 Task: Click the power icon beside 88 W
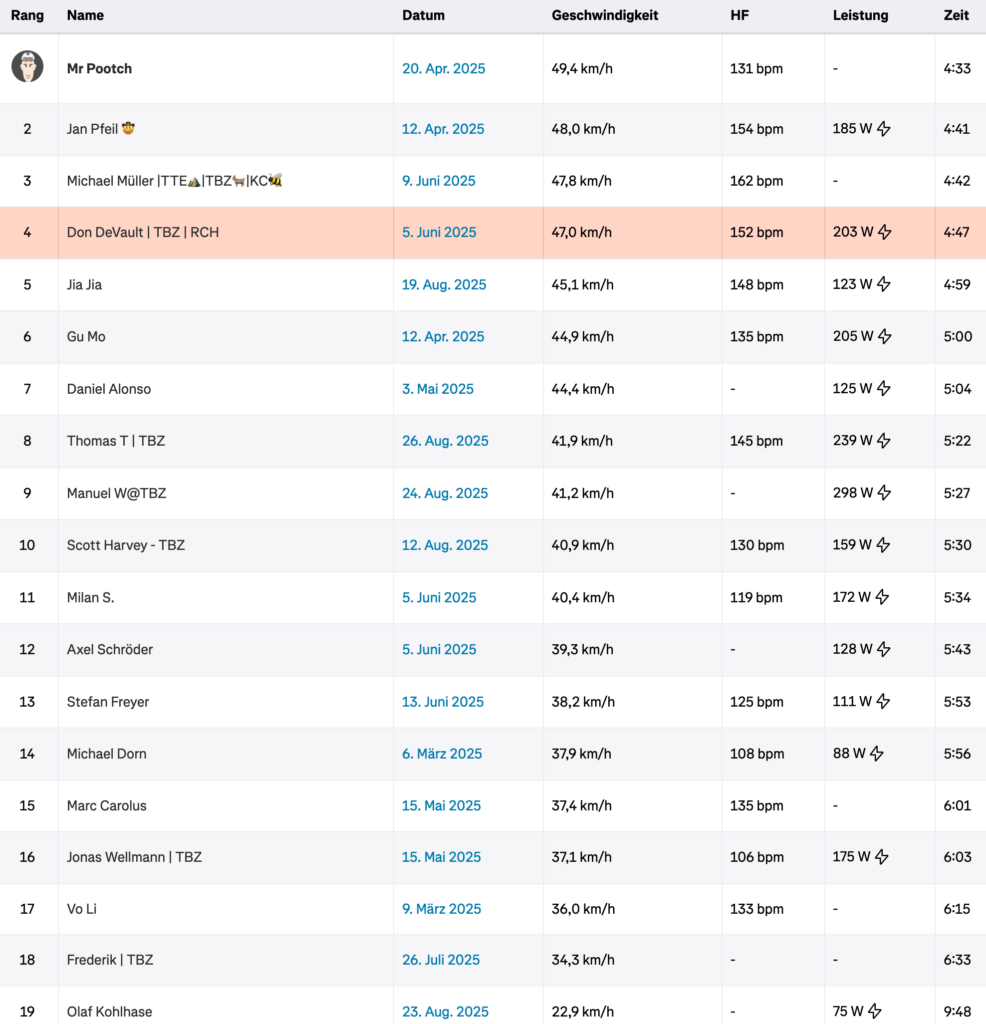click(x=877, y=754)
